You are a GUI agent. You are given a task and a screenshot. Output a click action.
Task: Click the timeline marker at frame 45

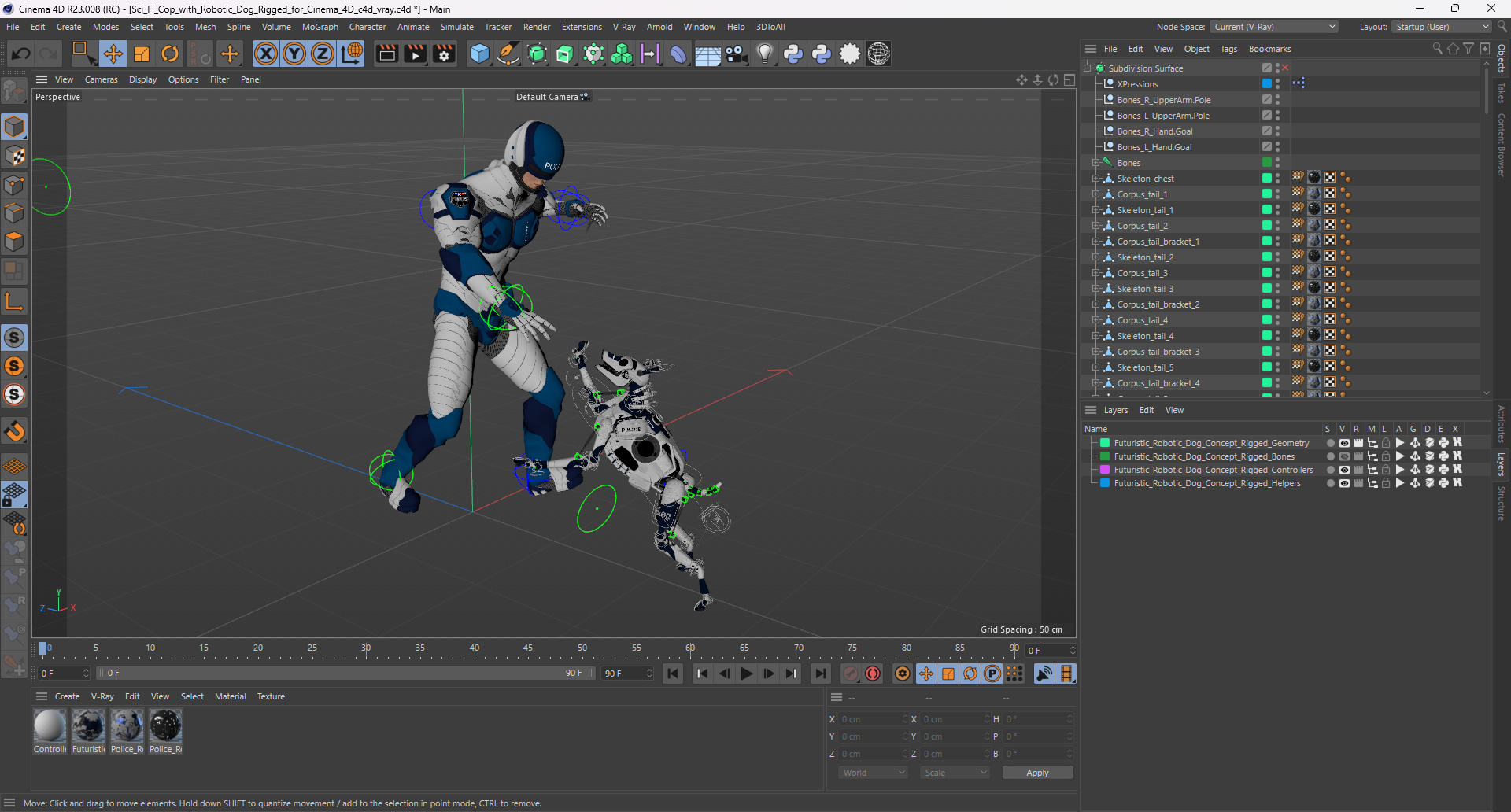pyautogui.click(x=527, y=648)
